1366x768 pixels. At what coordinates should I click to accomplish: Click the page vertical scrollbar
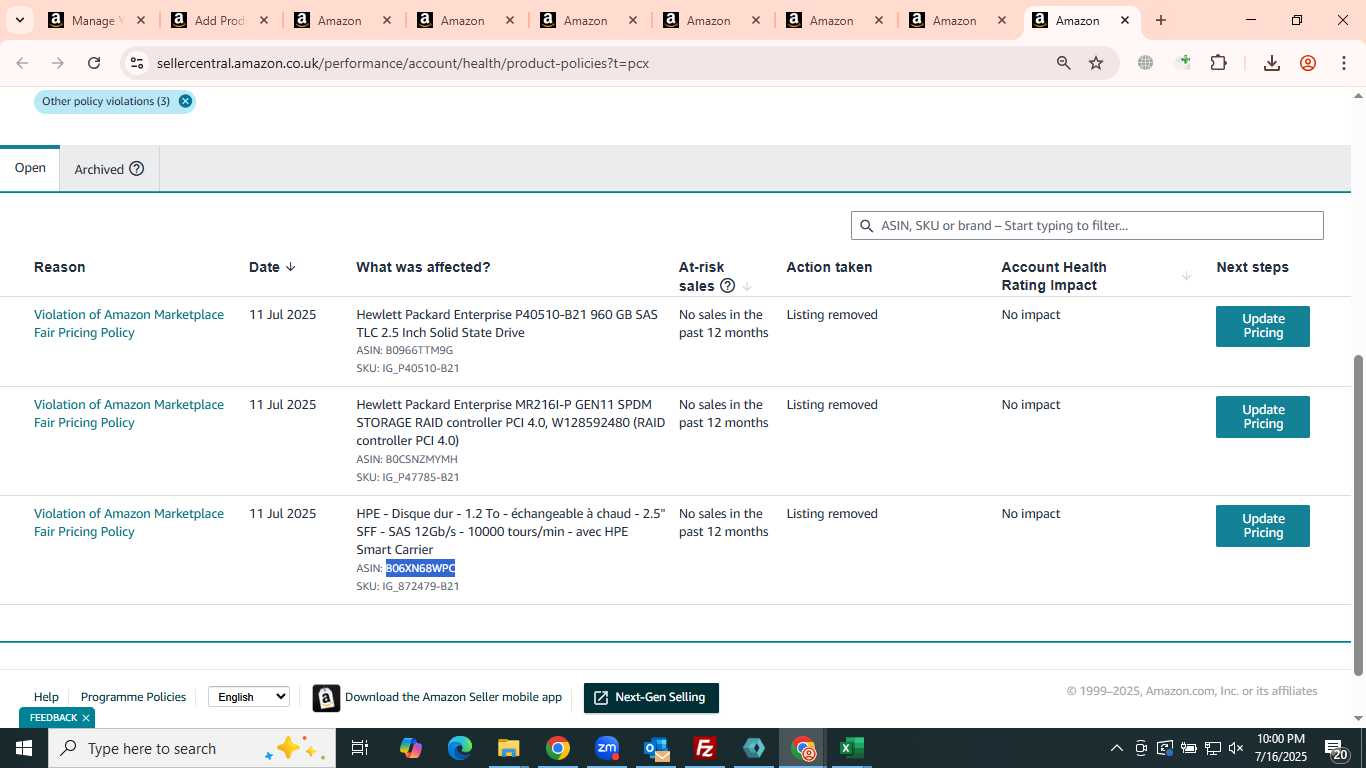pos(1358,515)
